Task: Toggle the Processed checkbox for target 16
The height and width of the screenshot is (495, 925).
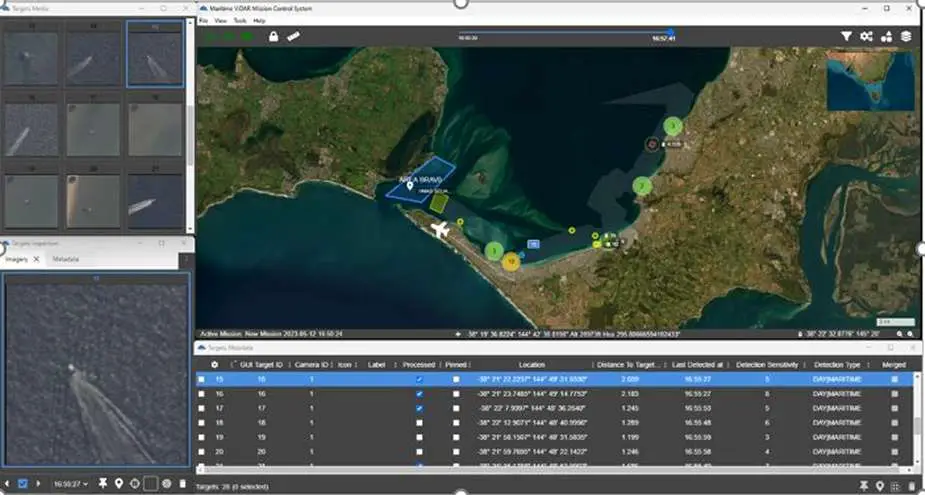Action: tap(419, 394)
